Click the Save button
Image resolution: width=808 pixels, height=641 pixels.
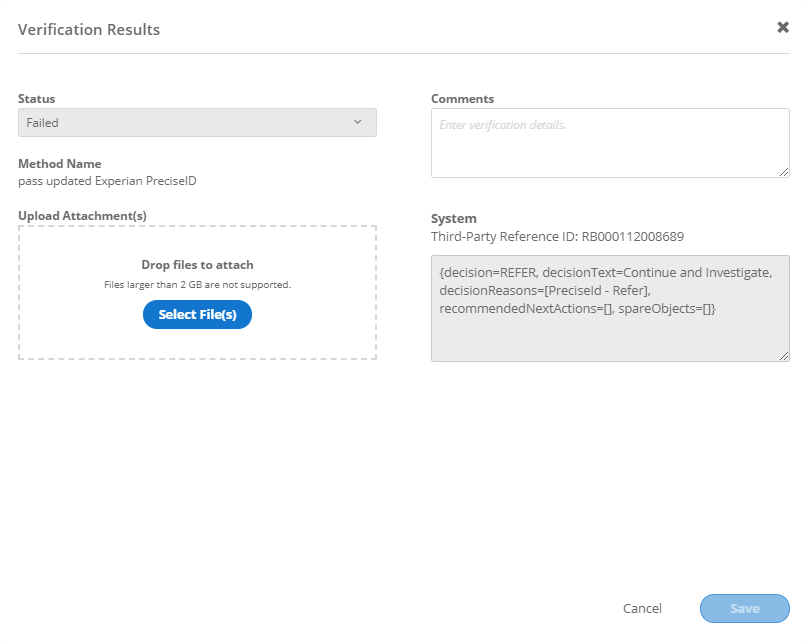pyautogui.click(x=744, y=608)
